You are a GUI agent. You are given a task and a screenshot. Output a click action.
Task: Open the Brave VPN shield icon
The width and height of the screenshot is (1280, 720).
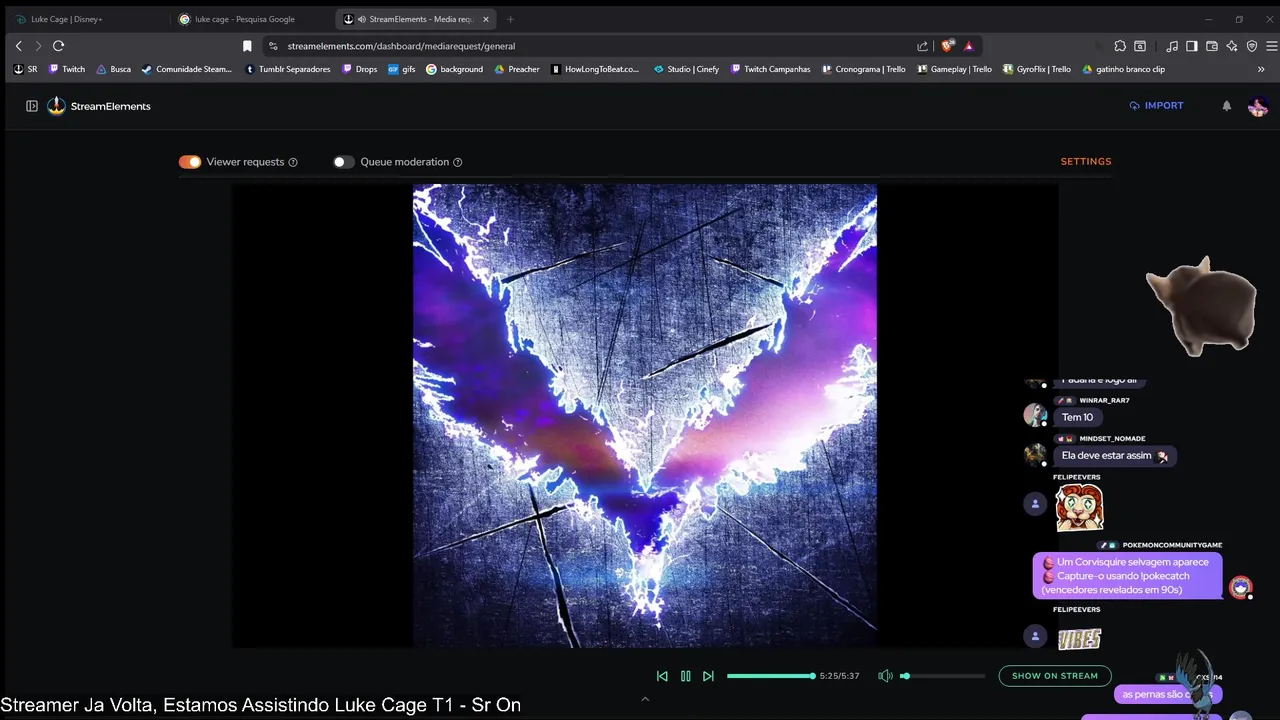tap(1252, 46)
